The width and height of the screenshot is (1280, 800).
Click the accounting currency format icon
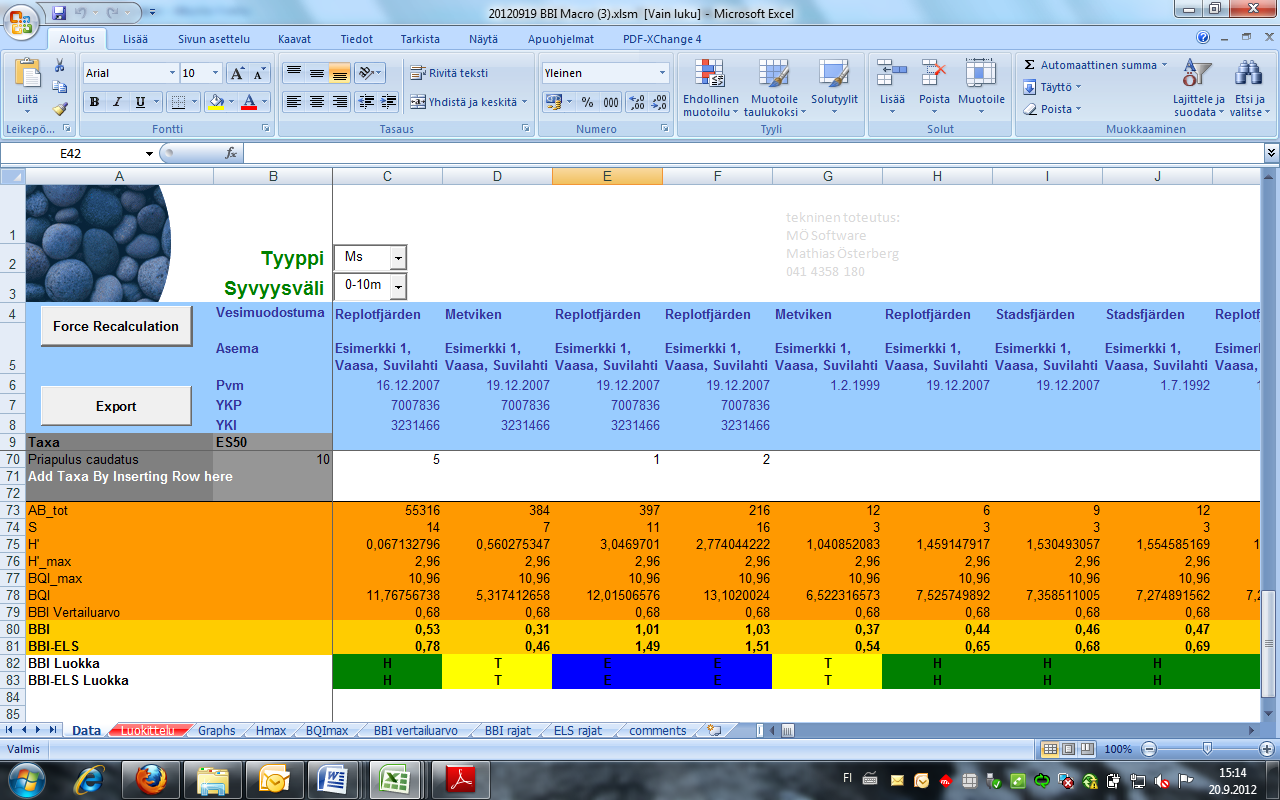click(553, 102)
